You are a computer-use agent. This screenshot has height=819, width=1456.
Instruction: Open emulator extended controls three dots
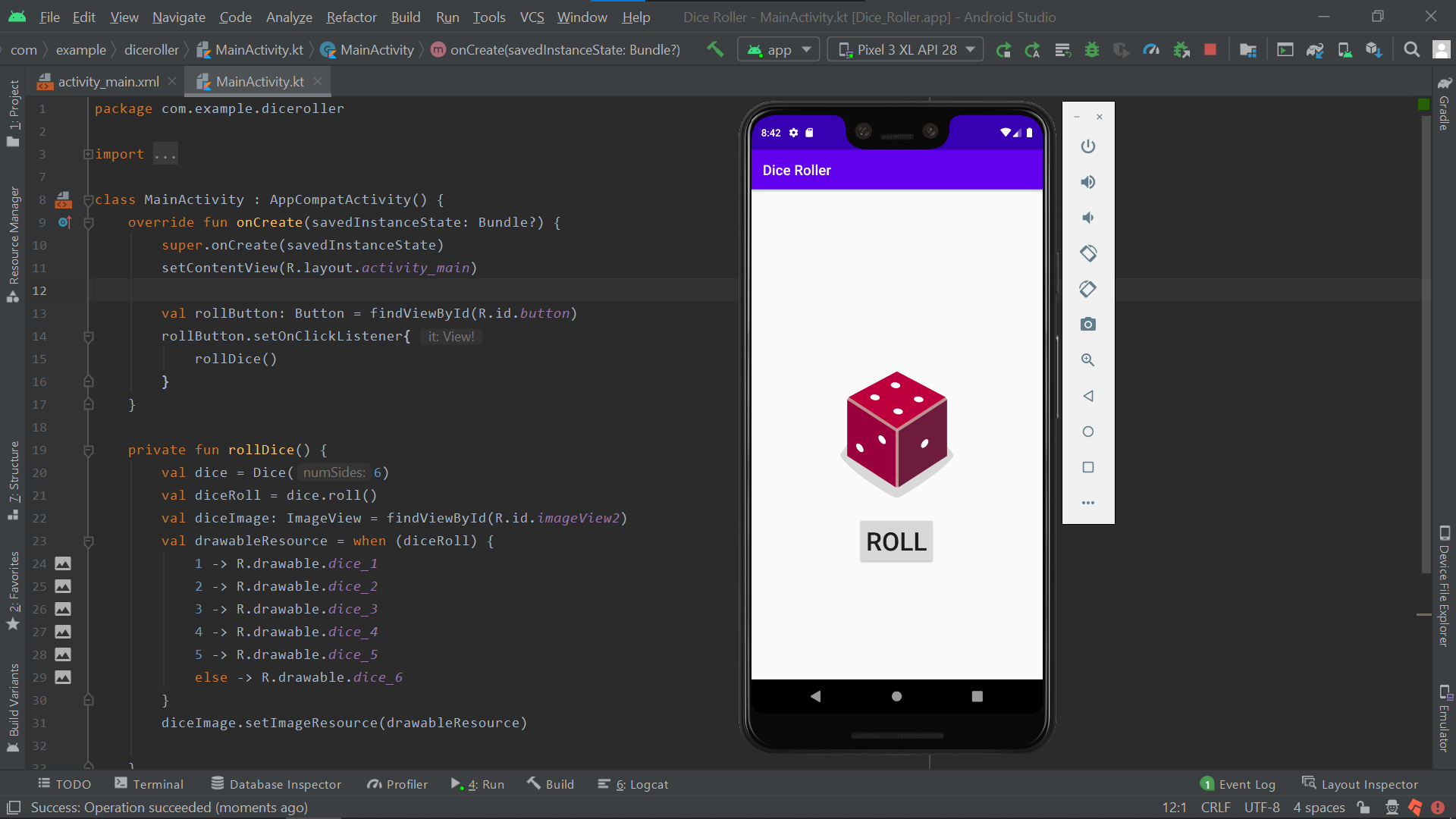[x=1088, y=503]
